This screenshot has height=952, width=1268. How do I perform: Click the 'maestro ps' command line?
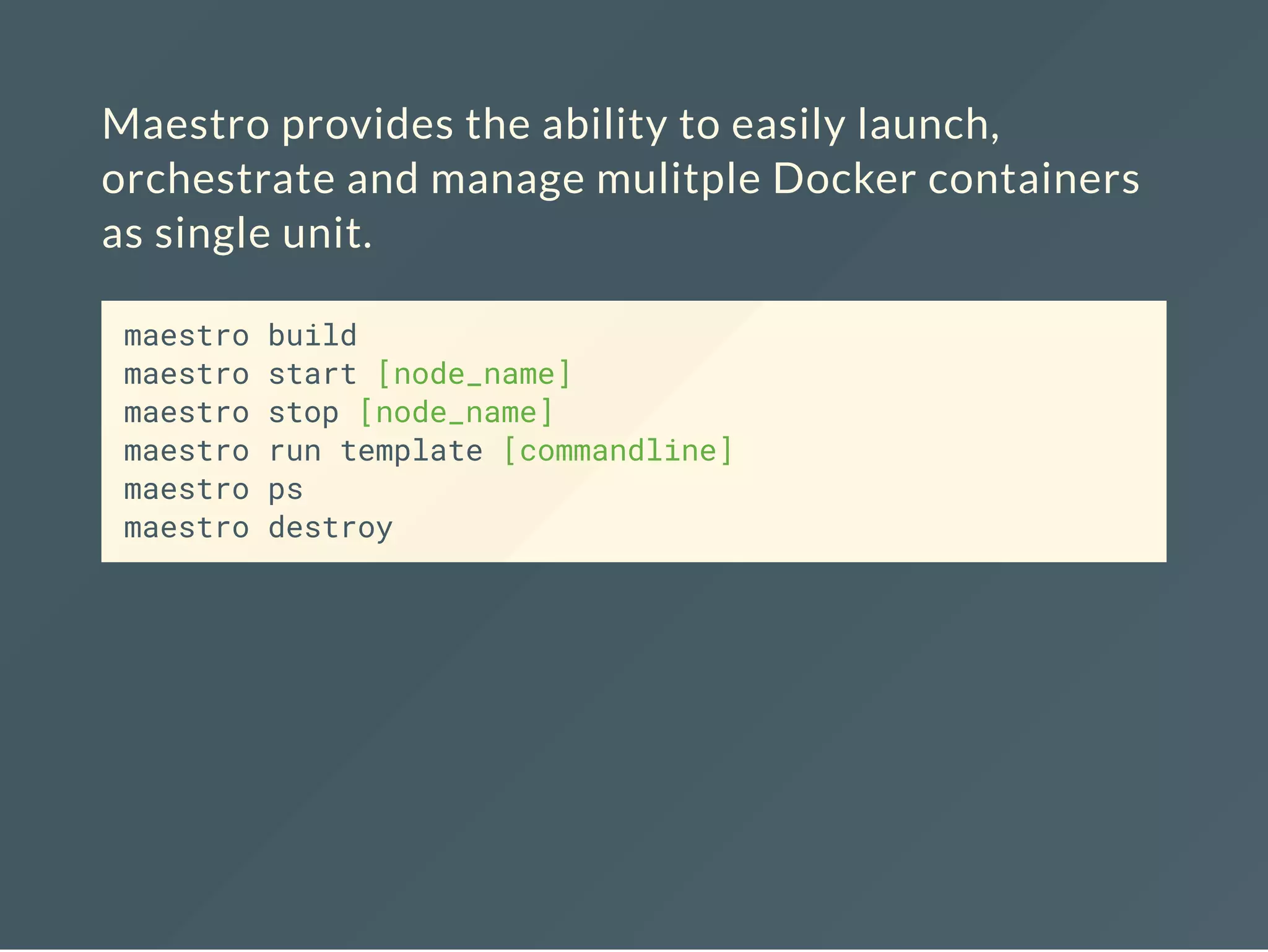[214, 490]
